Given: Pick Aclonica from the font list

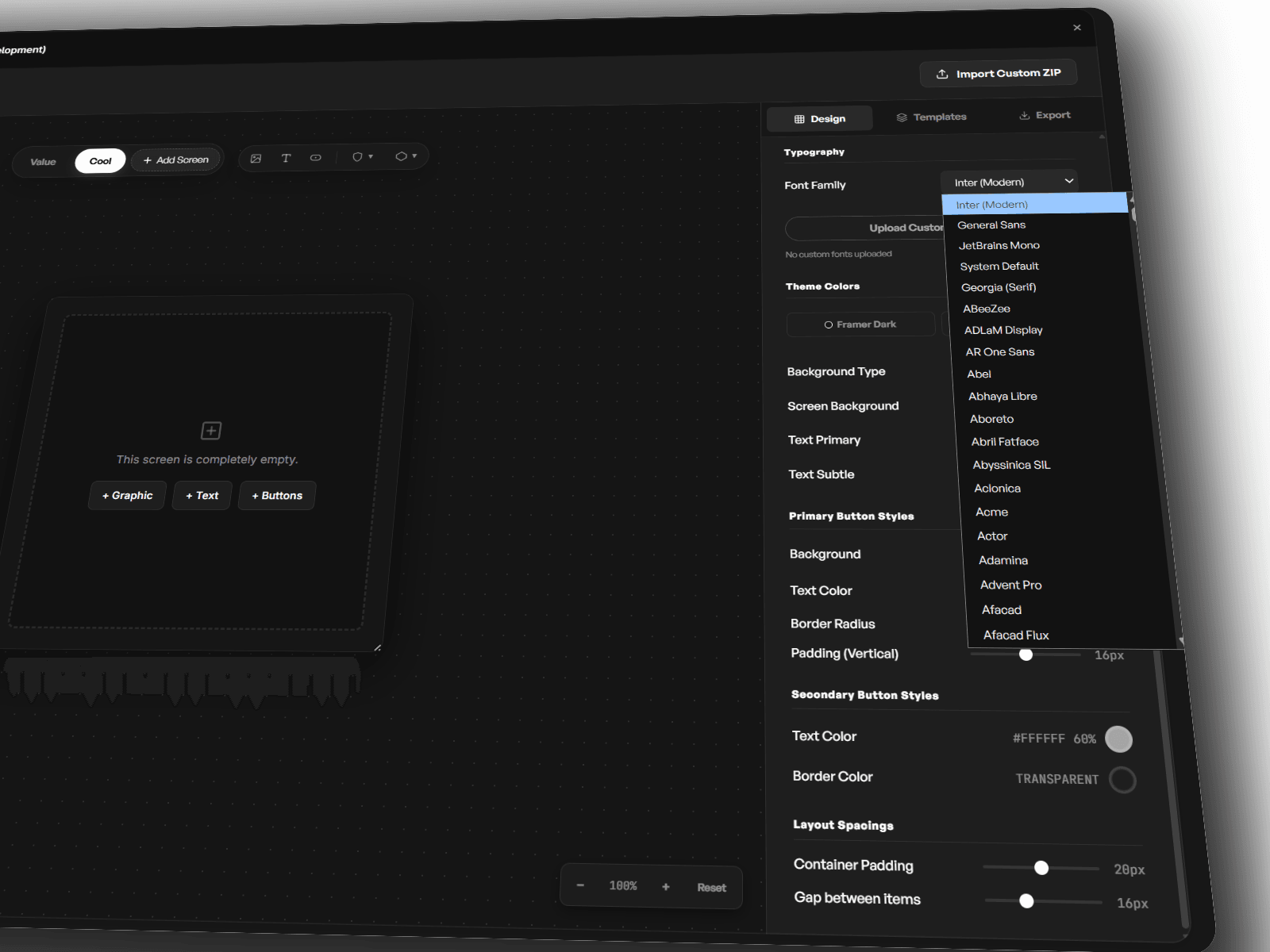Looking at the screenshot, I should 997,489.
